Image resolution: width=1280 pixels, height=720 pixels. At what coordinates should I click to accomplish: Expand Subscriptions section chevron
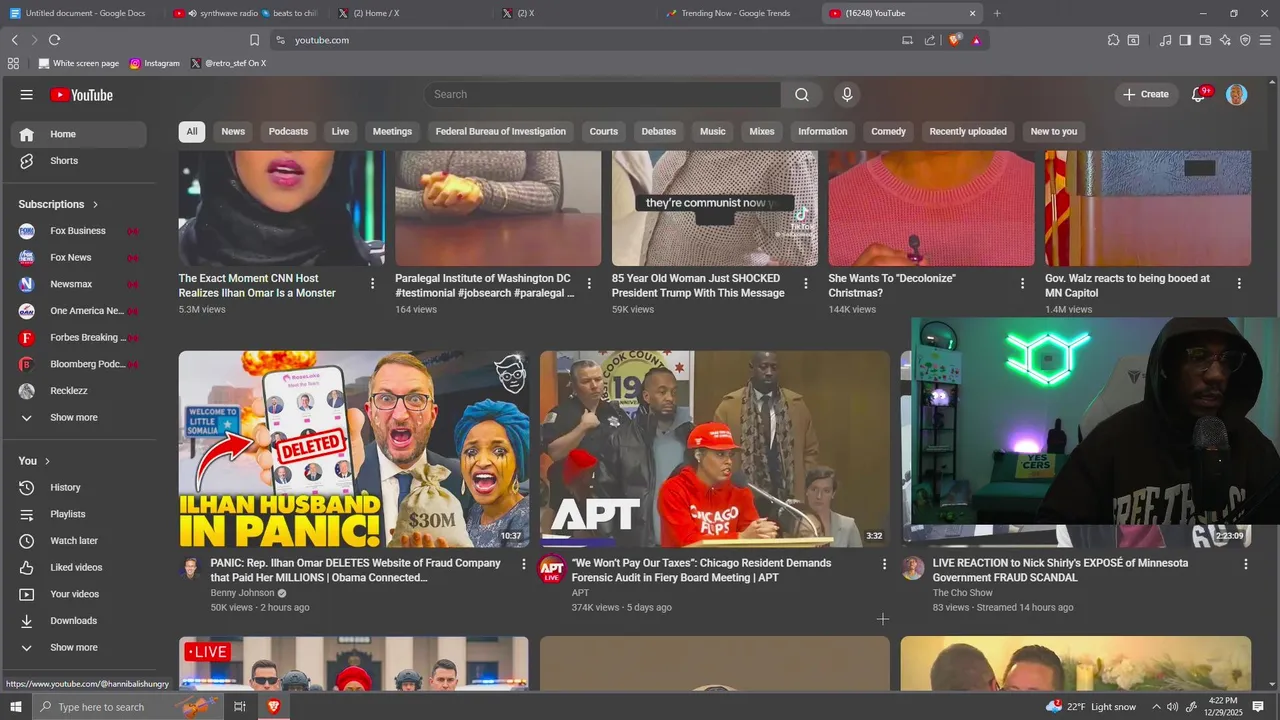pyautogui.click(x=96, y=204)
